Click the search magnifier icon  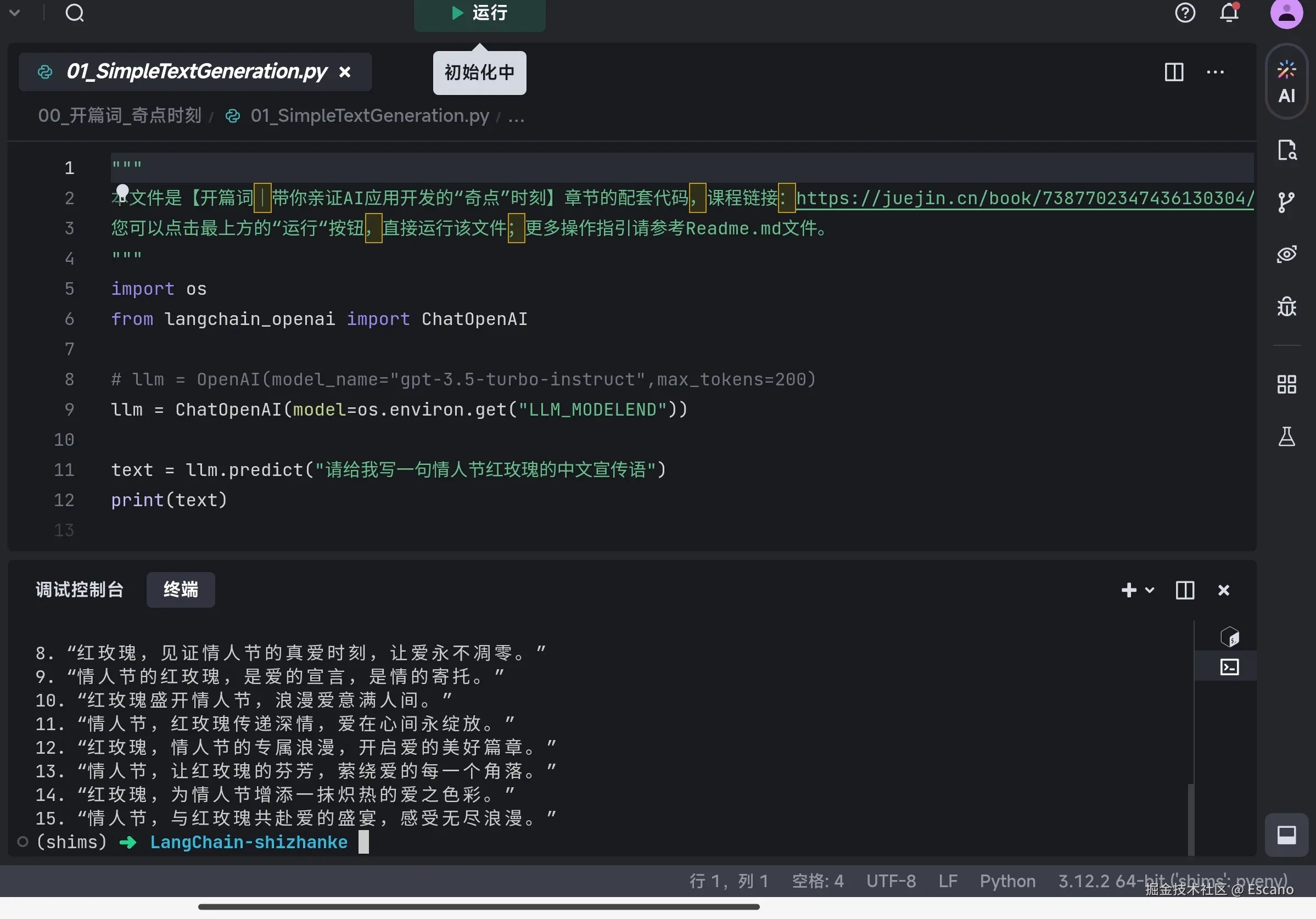(75, 13)
